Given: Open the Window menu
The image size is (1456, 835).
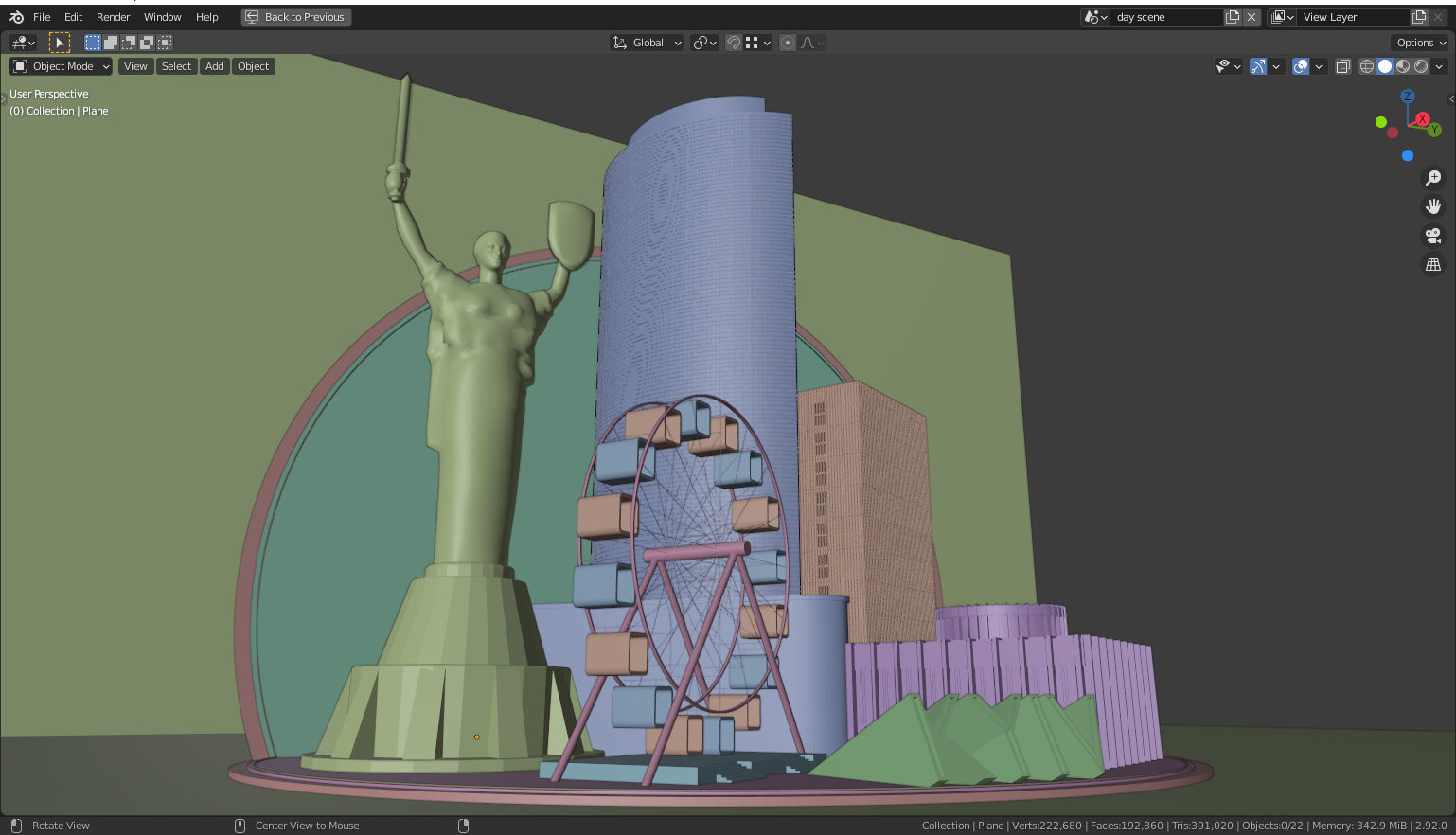Looking at the screenshot, I should point(163,17).
